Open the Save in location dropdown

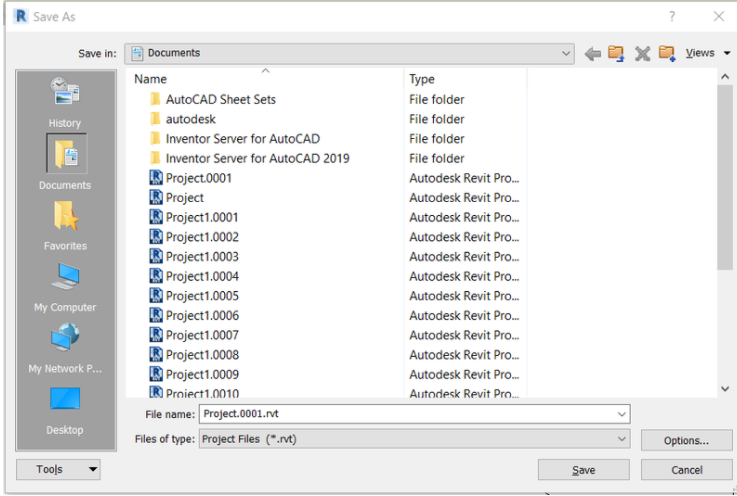[x=349, y=53]
